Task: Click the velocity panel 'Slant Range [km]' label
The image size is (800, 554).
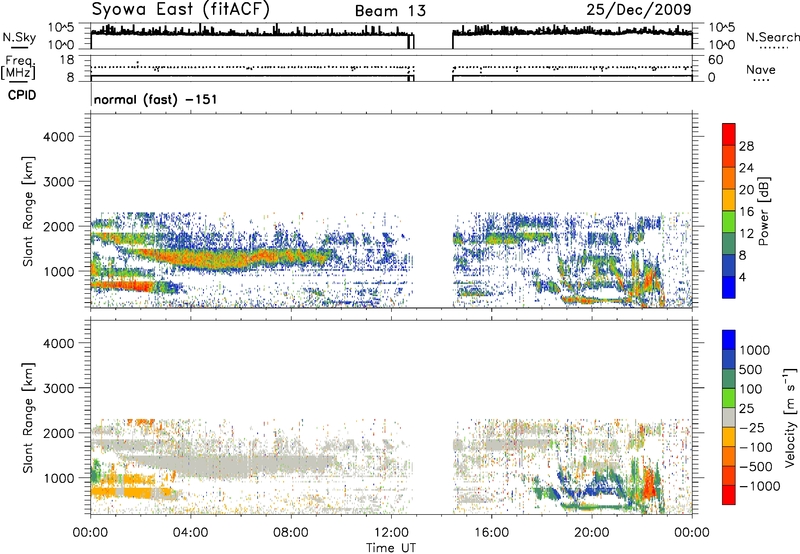Action: point(28,418)
